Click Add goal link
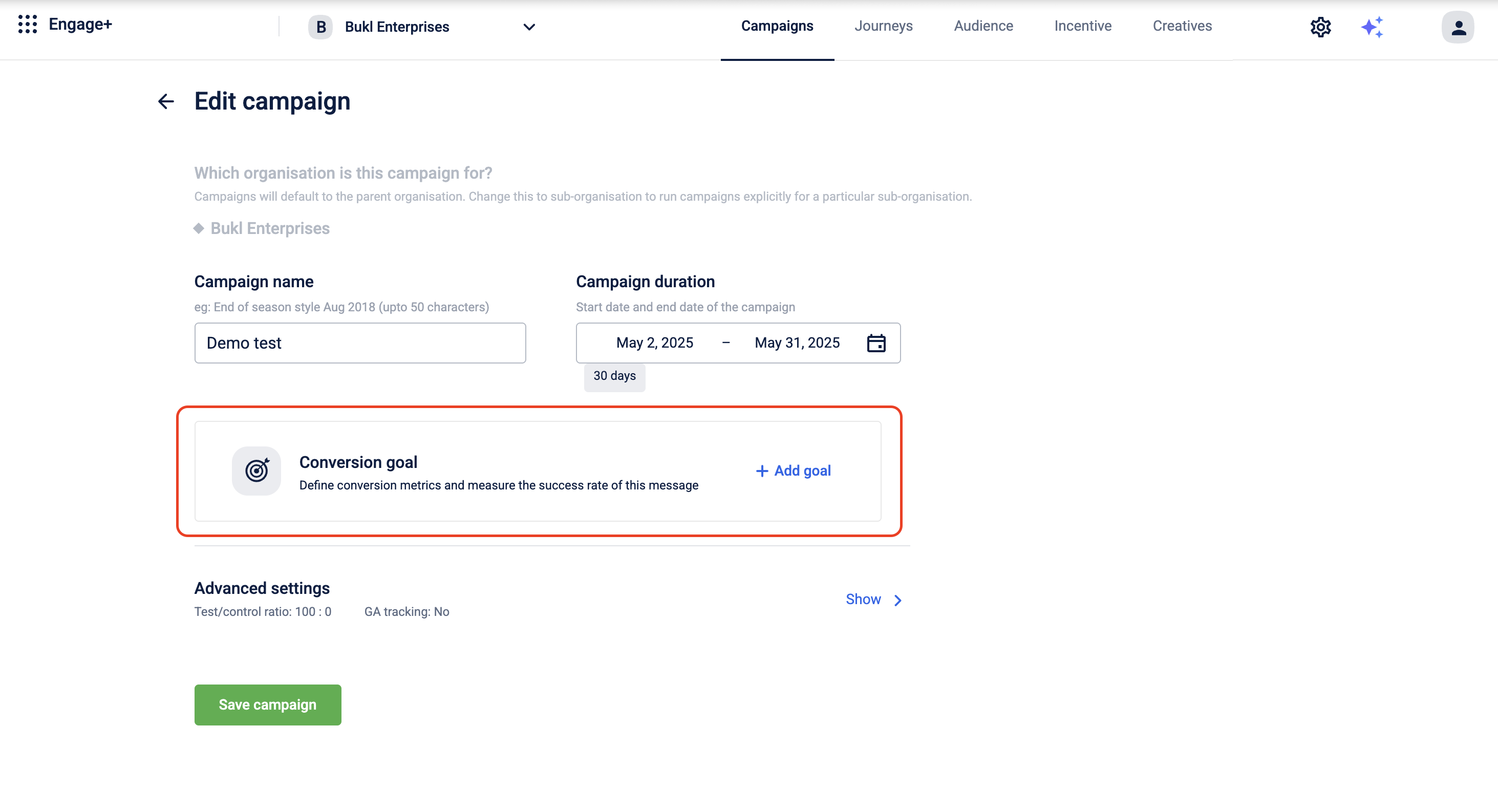The width and height of the screenshot is (1498, 812). tap(793, 471)
